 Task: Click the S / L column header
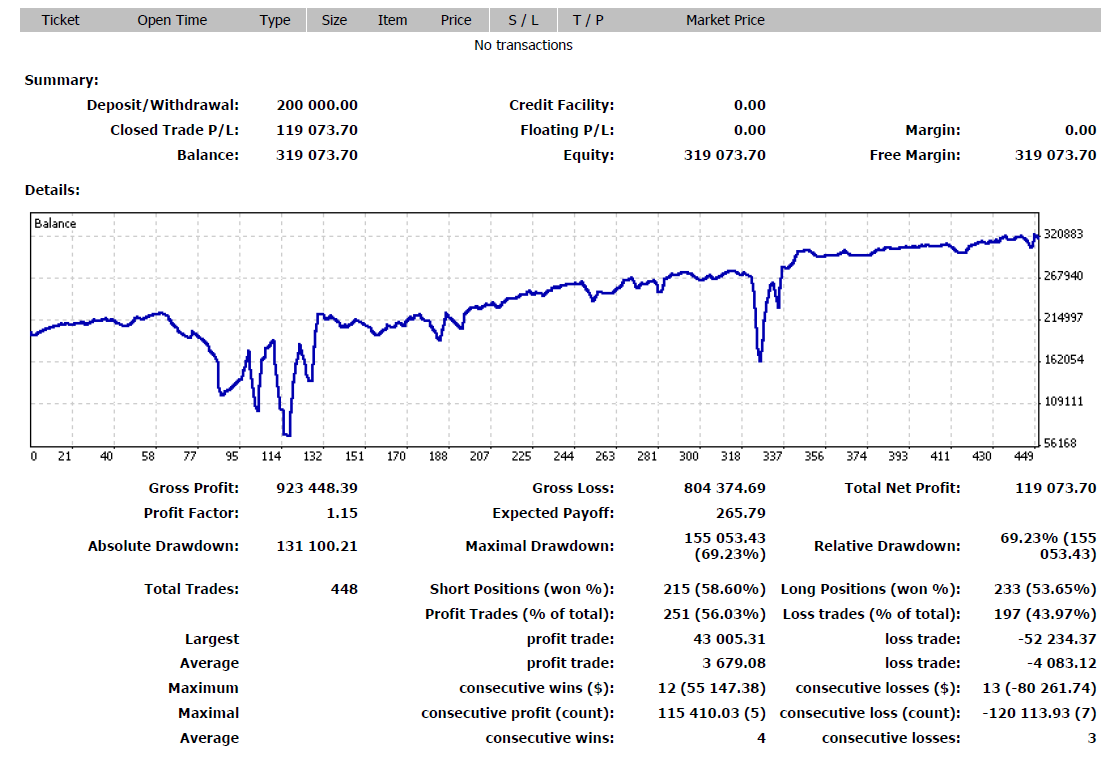pos(523,20)
